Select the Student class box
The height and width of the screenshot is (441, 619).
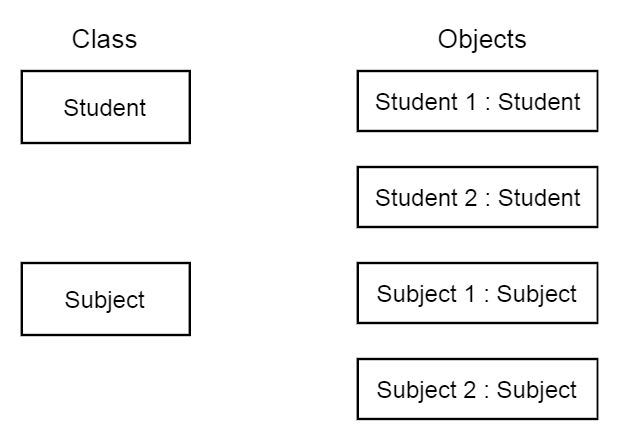[105, 107]
